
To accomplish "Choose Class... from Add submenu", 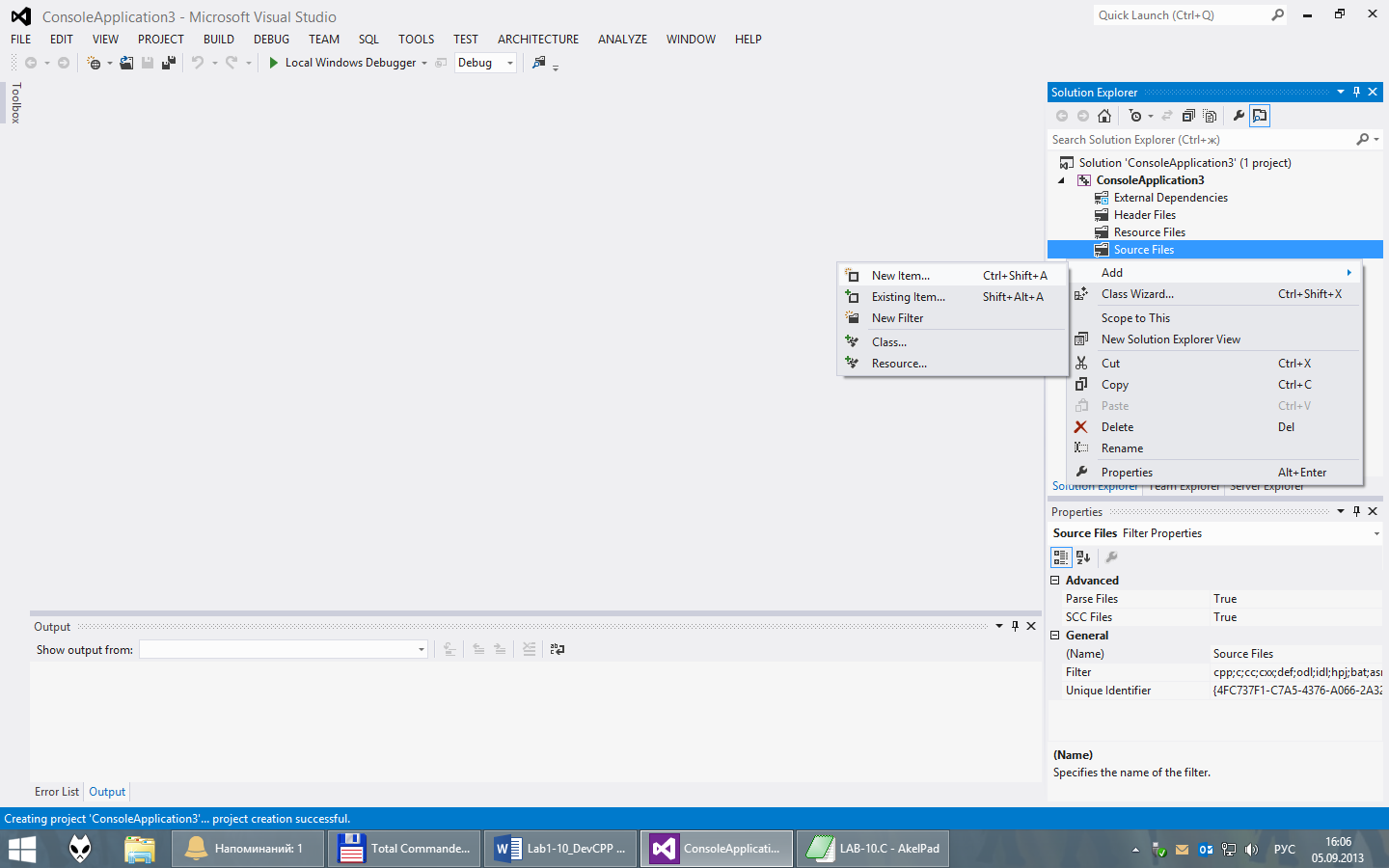I will [x=953, y=342].
